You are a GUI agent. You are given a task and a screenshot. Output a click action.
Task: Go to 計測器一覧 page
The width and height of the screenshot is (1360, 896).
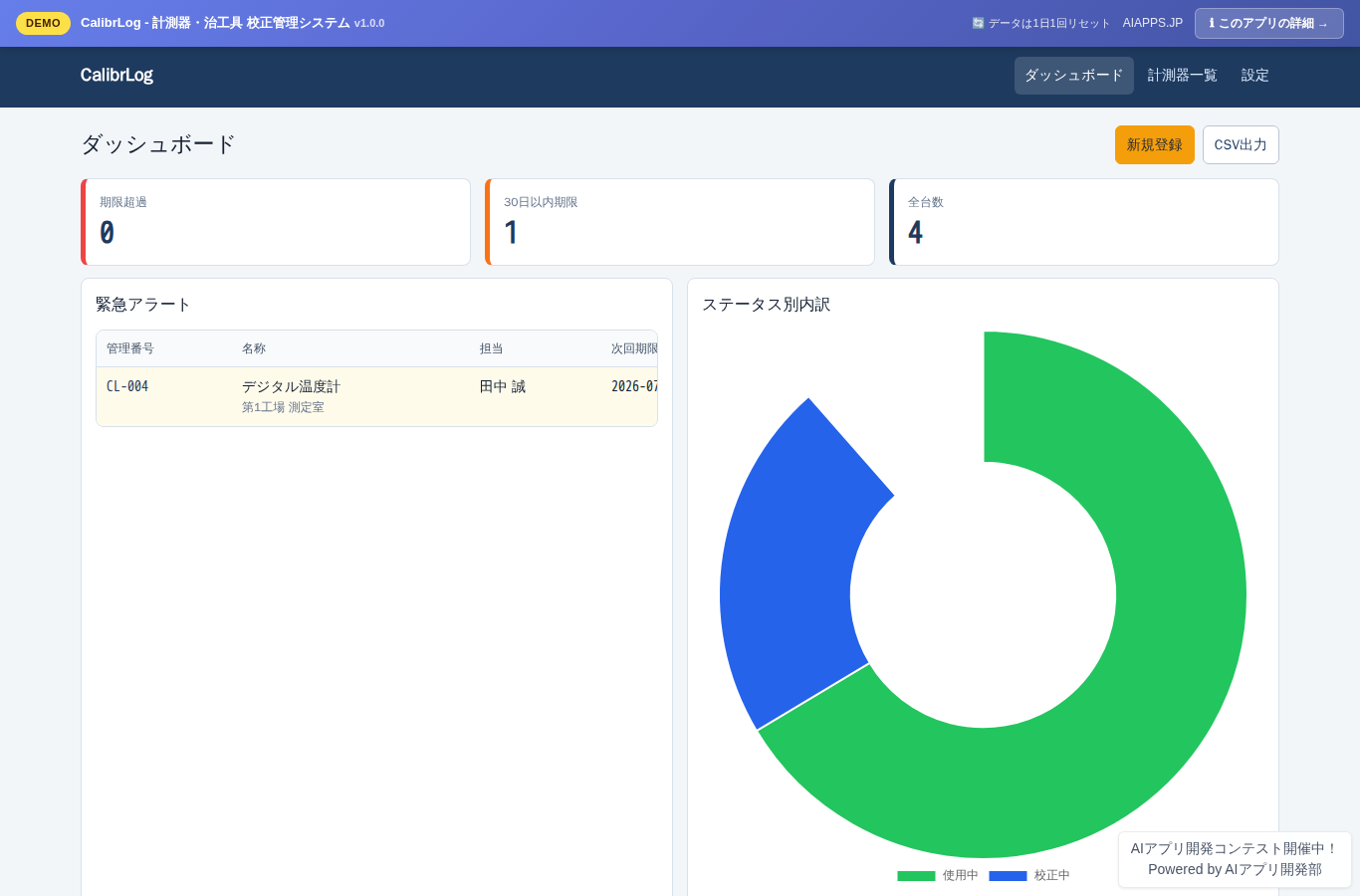tap(1182, 76)
